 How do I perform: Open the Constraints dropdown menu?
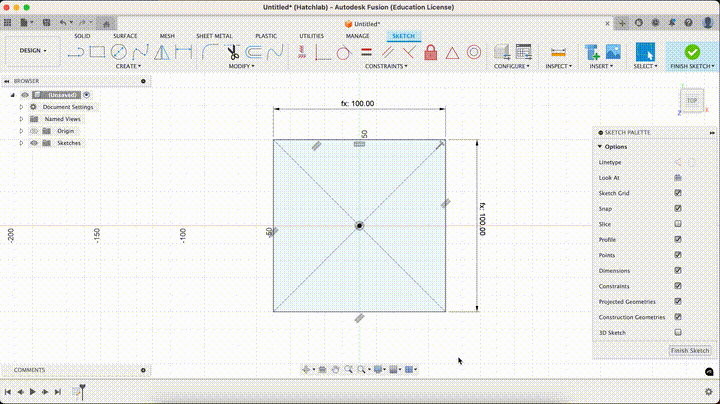386,66
